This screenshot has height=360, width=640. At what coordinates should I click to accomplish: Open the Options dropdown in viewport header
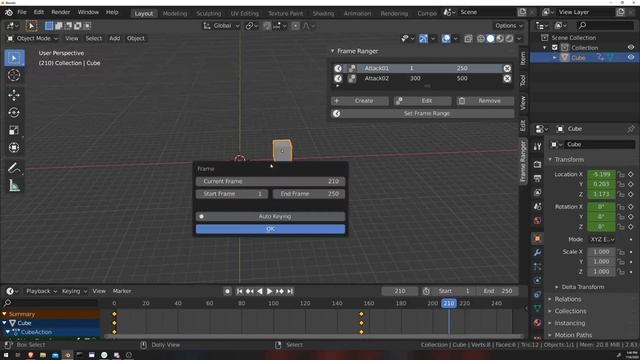click(x=509, y=26)
